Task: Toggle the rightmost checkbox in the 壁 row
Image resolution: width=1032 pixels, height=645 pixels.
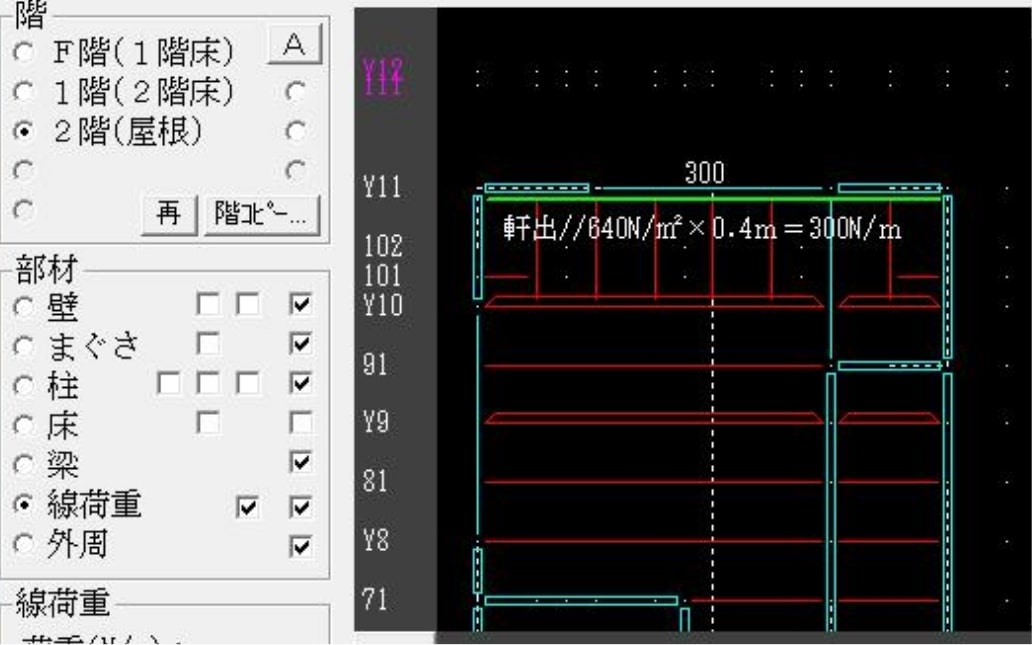Action: [298, 304]
